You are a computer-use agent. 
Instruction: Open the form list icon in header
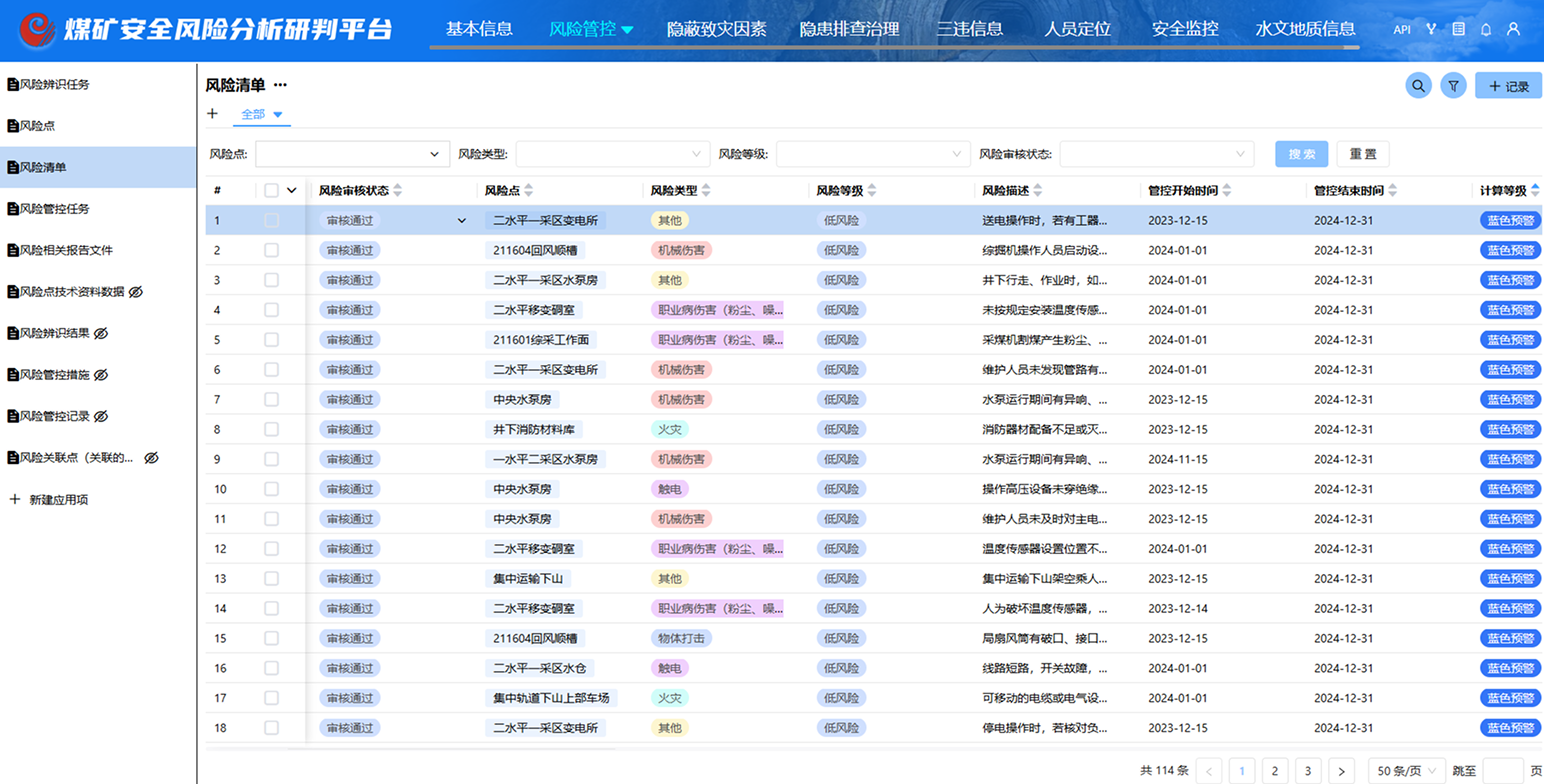(x=1458, y=30)
